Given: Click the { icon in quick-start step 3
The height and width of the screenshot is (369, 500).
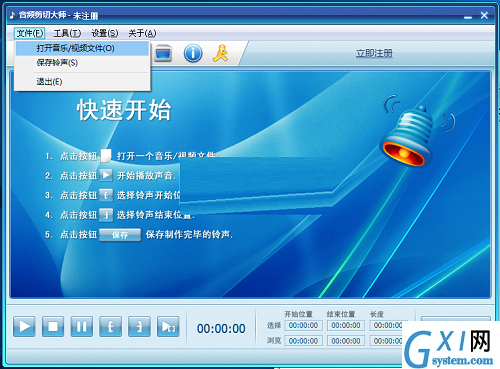Looking at the screenshot, I should pyautogui.click(x=106, y=195).
